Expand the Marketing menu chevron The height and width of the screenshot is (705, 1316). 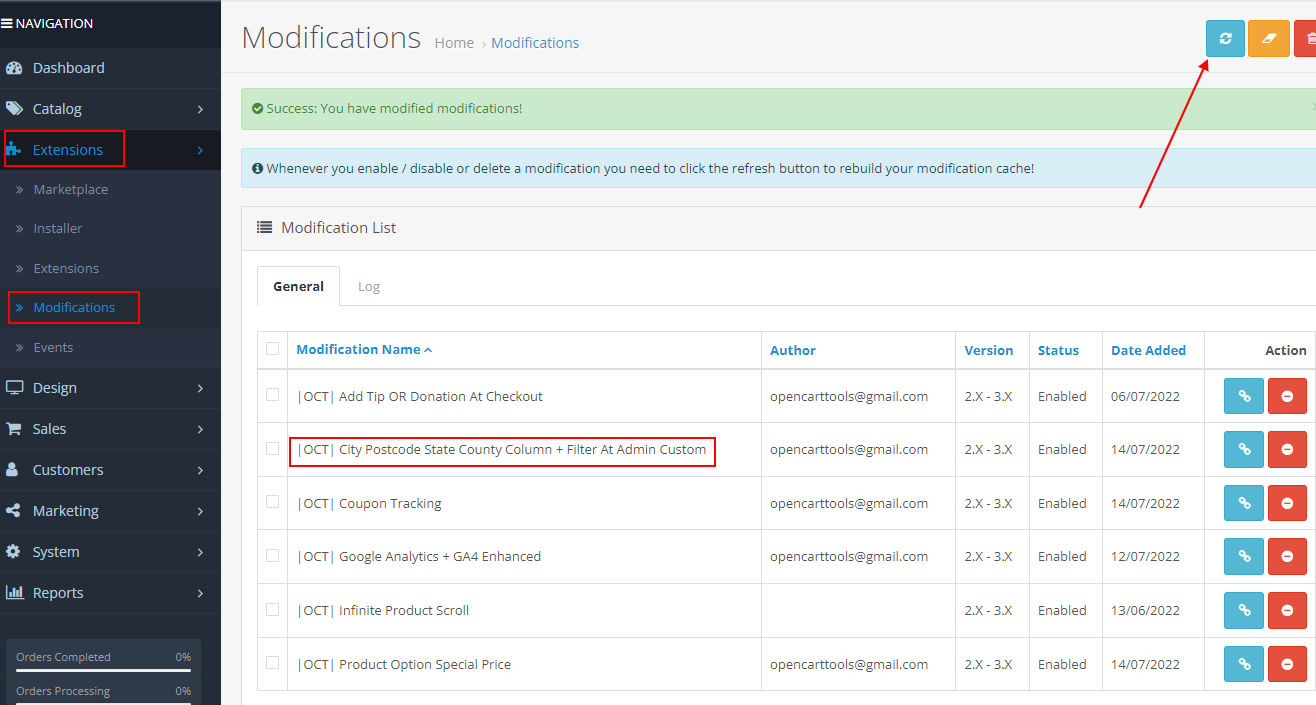[x=200, y=511]
